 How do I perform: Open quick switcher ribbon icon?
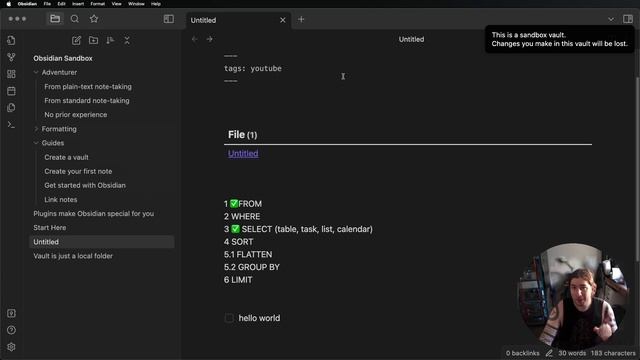[x=11, y=40]
